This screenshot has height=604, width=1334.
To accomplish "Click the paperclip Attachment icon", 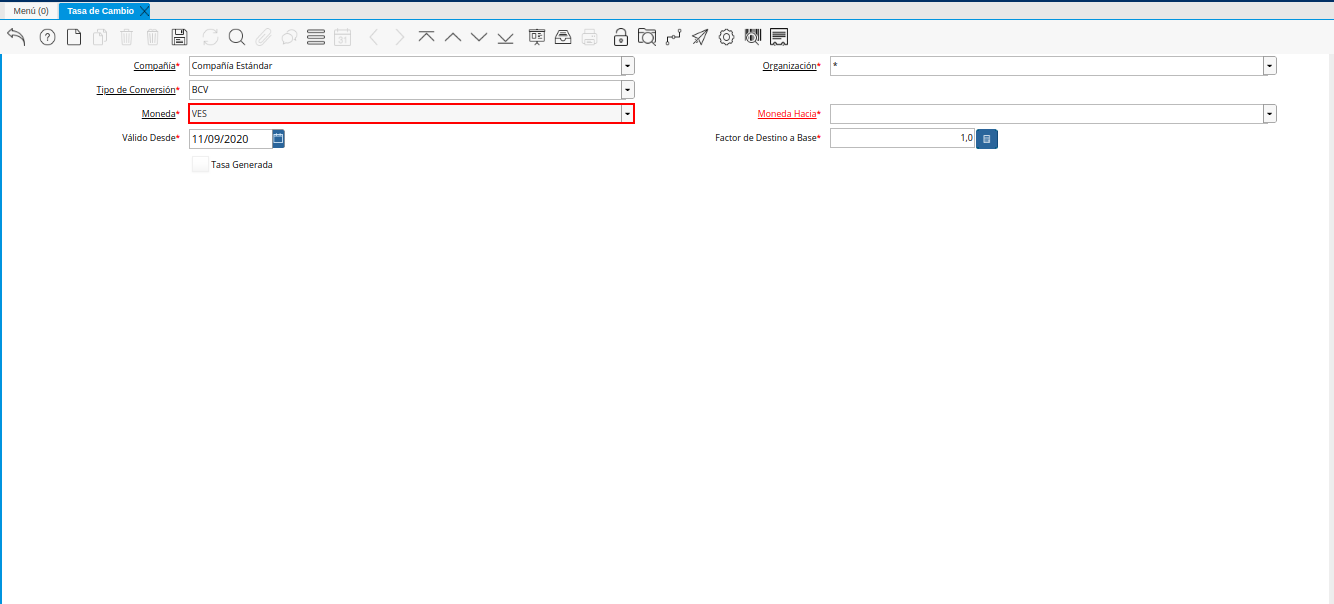I will coord(263,37).
